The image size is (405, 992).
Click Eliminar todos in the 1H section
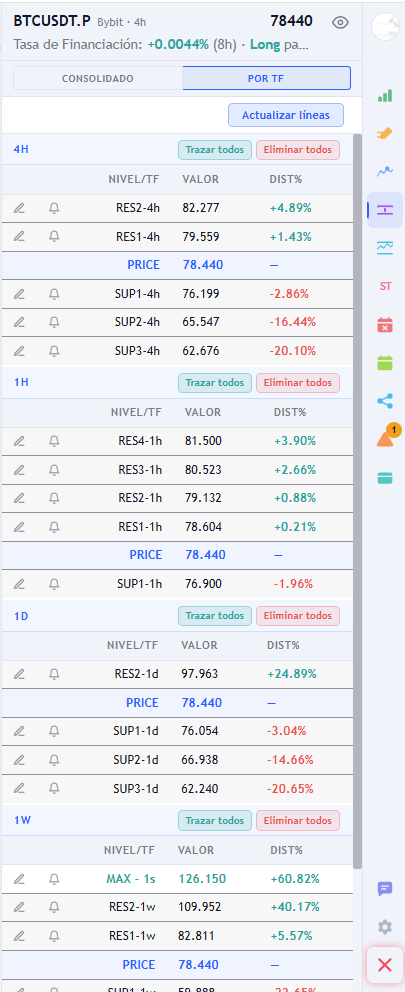tap(297, 383)
